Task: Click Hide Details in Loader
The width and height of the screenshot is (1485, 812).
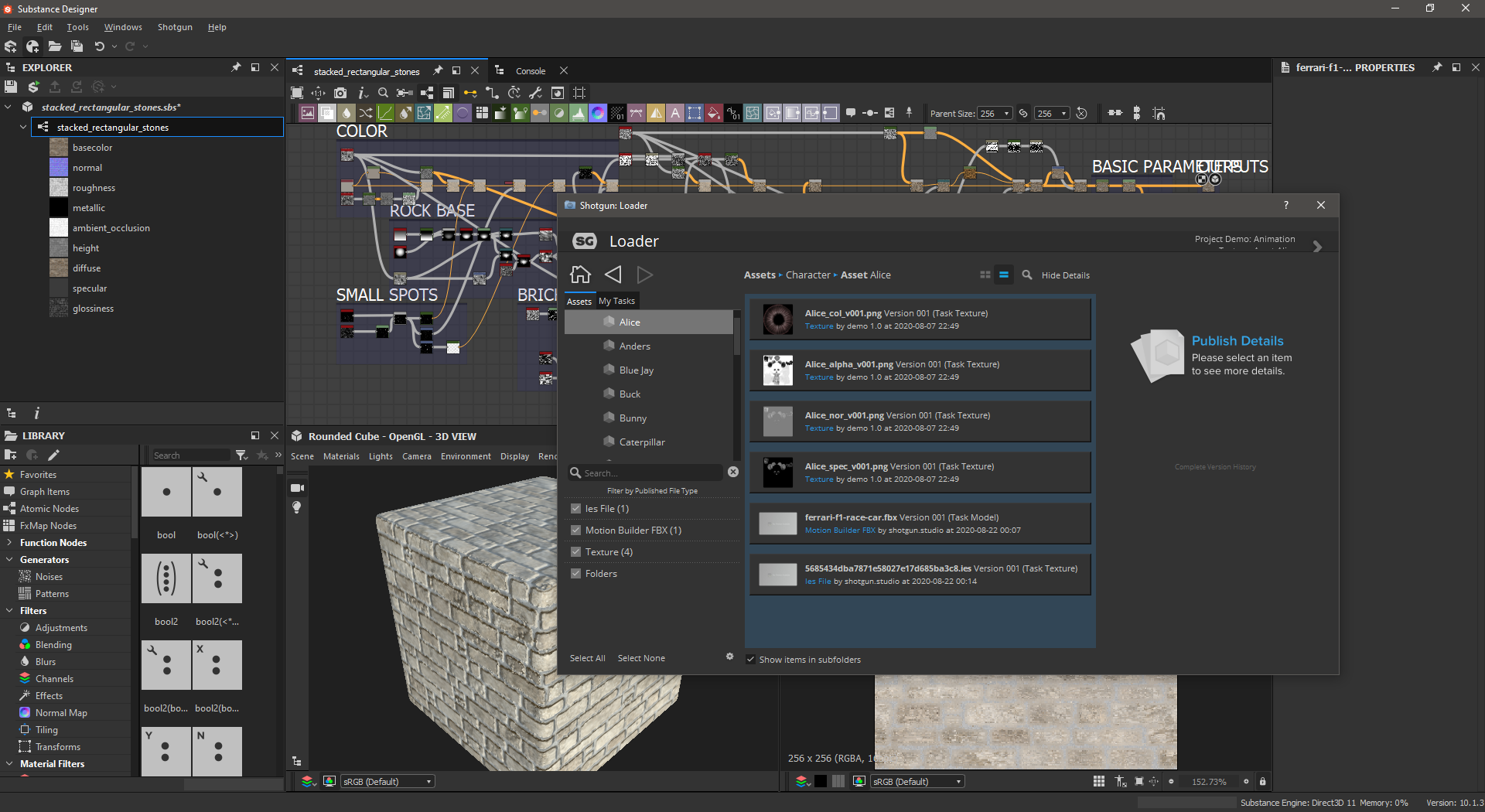Action: (1065, 275)
